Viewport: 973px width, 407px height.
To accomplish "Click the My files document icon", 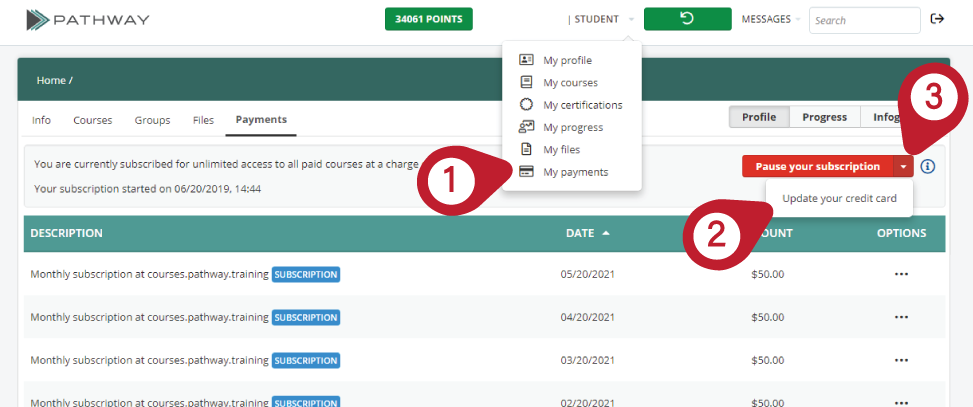I will tap(526, 149).
